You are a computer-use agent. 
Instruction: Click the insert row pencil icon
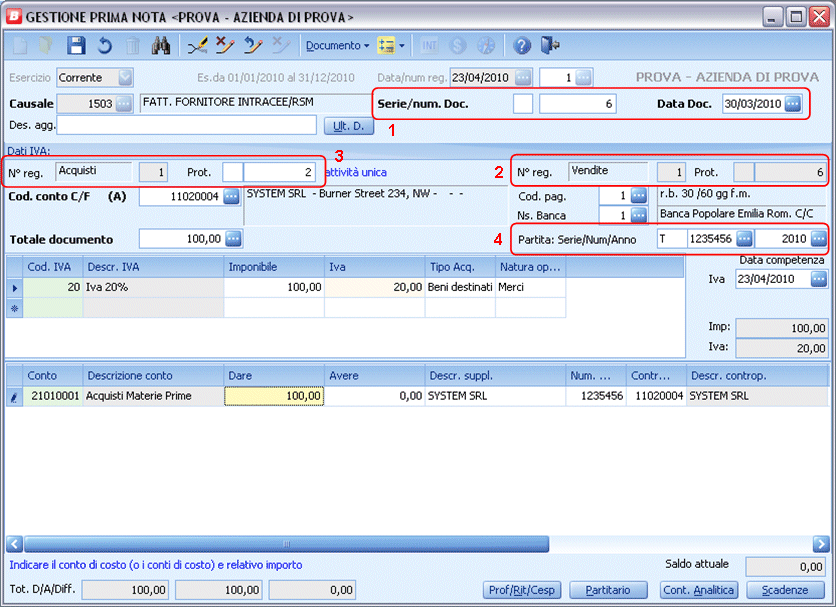[x=197, y=46]
